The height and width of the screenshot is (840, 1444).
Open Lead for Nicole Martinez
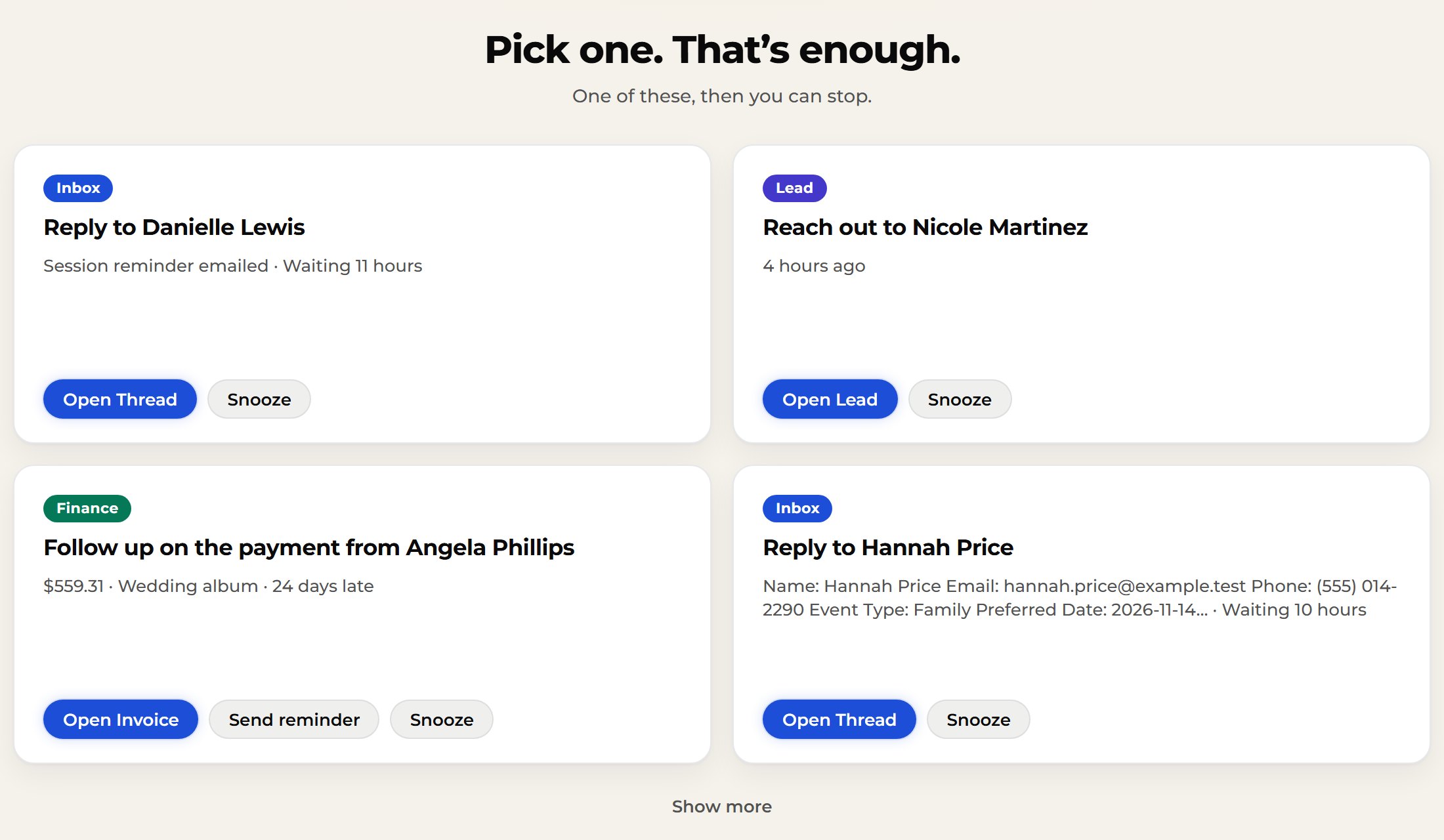coord(830,399)
